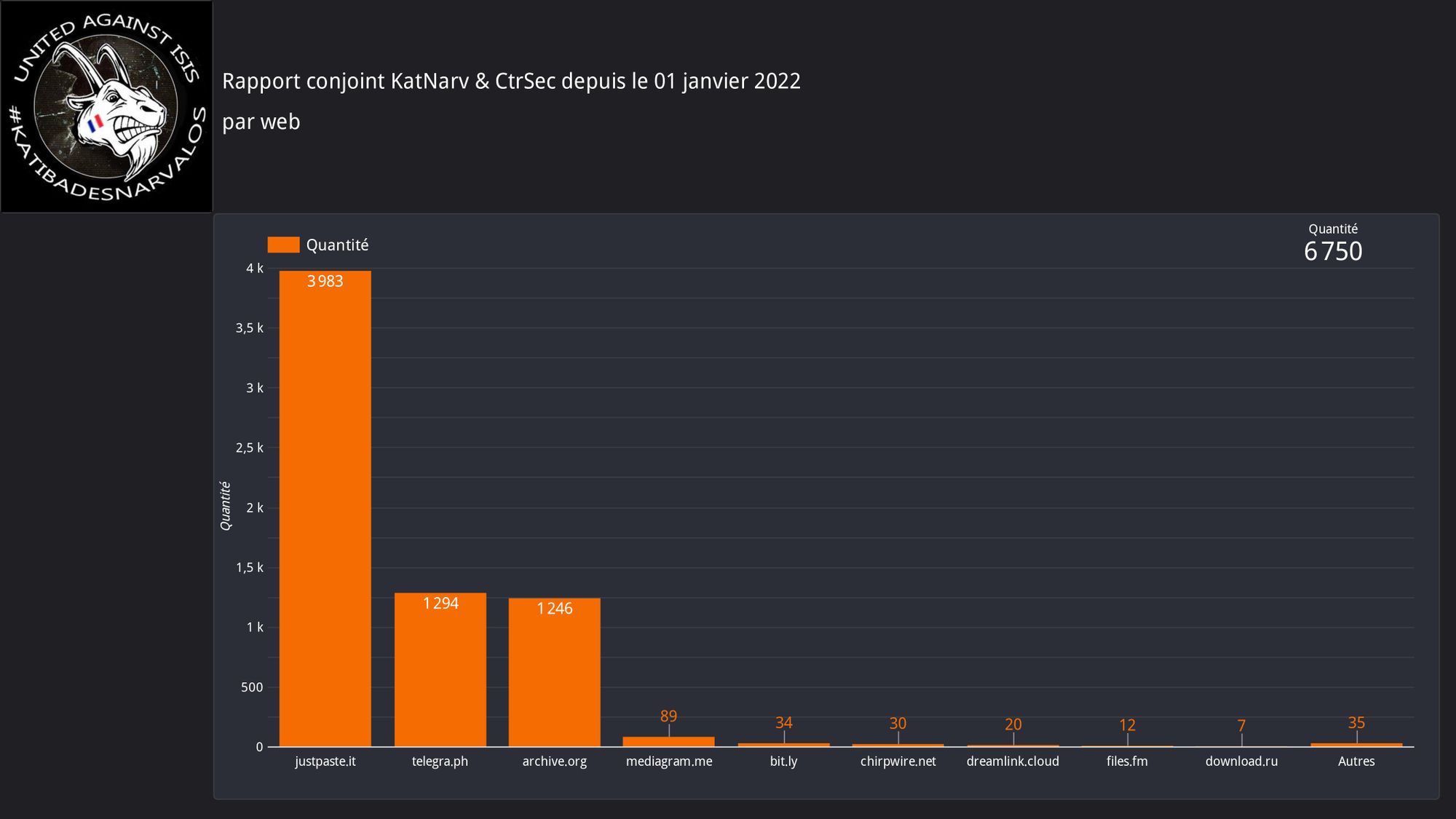The height and width of the screenshot is (819, 1456).
Task: Click the 1 246 data label
Action: pos(555,609)
